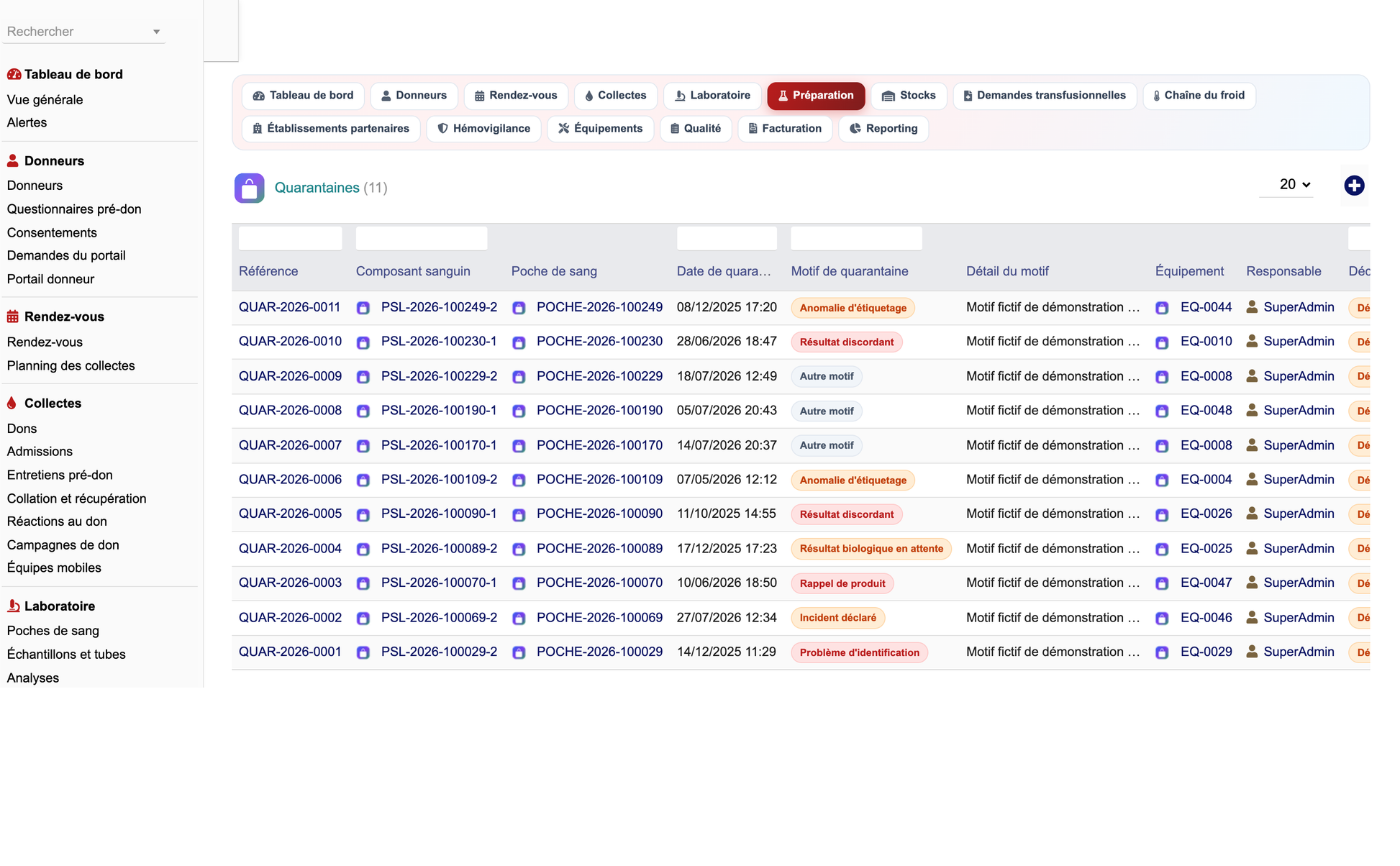The height and width of the screenshot is (866, 1400).
Task: Click the Quarantaines lock bag icon
Action: [x=250, y=188]
